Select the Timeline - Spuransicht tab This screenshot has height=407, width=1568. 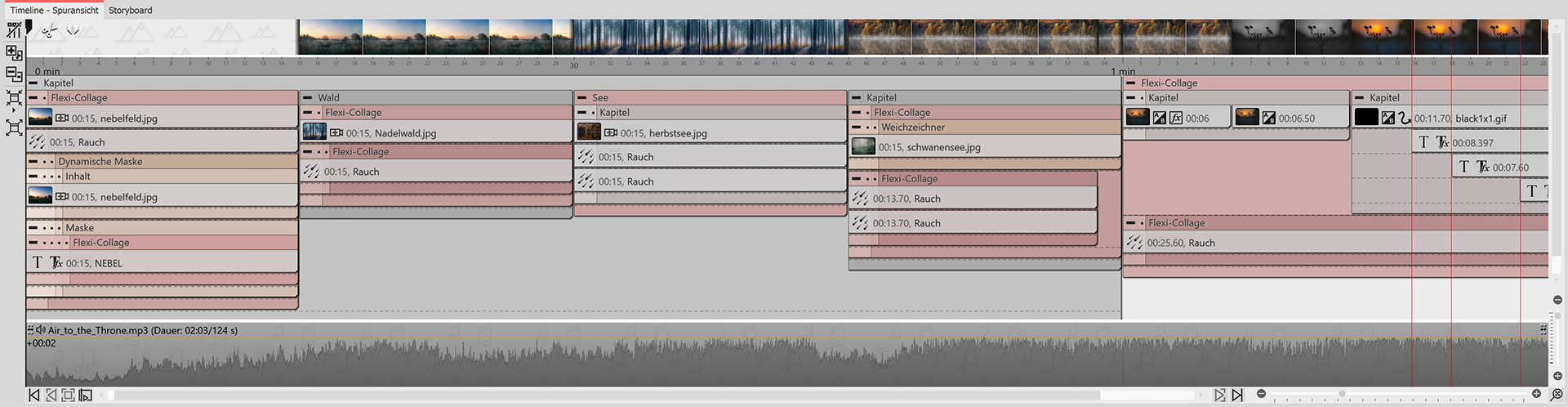(x=54, y=10)
